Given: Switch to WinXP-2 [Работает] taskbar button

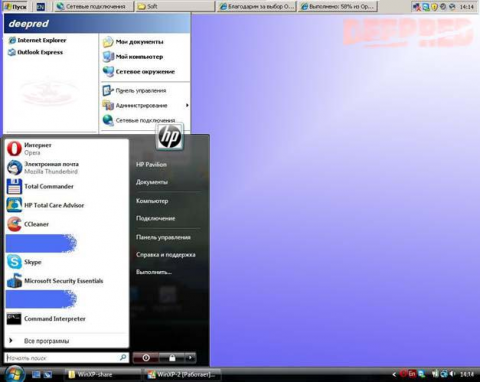Looking at the screenshot, I should point(182,374).
